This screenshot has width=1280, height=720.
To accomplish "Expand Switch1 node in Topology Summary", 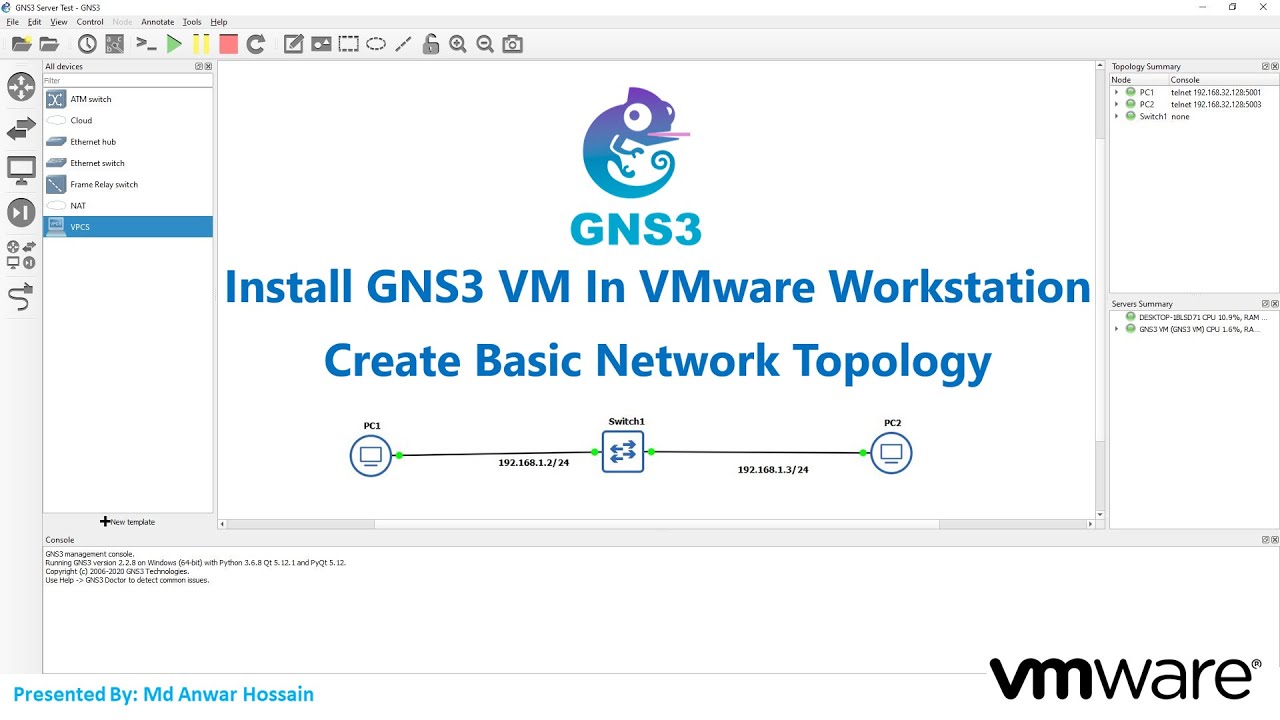I will tap(1117, 116).
